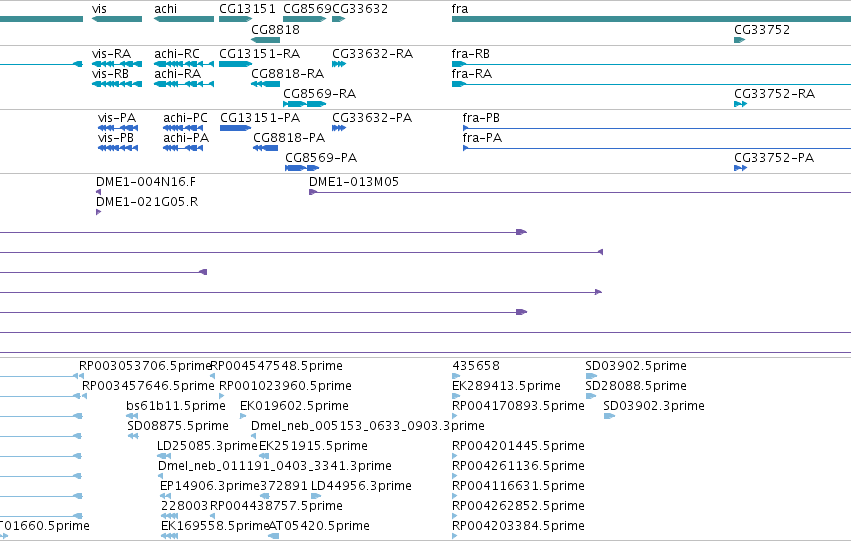
Task: Click the CG8569 gene label
Action: click(x=307, y=9)
